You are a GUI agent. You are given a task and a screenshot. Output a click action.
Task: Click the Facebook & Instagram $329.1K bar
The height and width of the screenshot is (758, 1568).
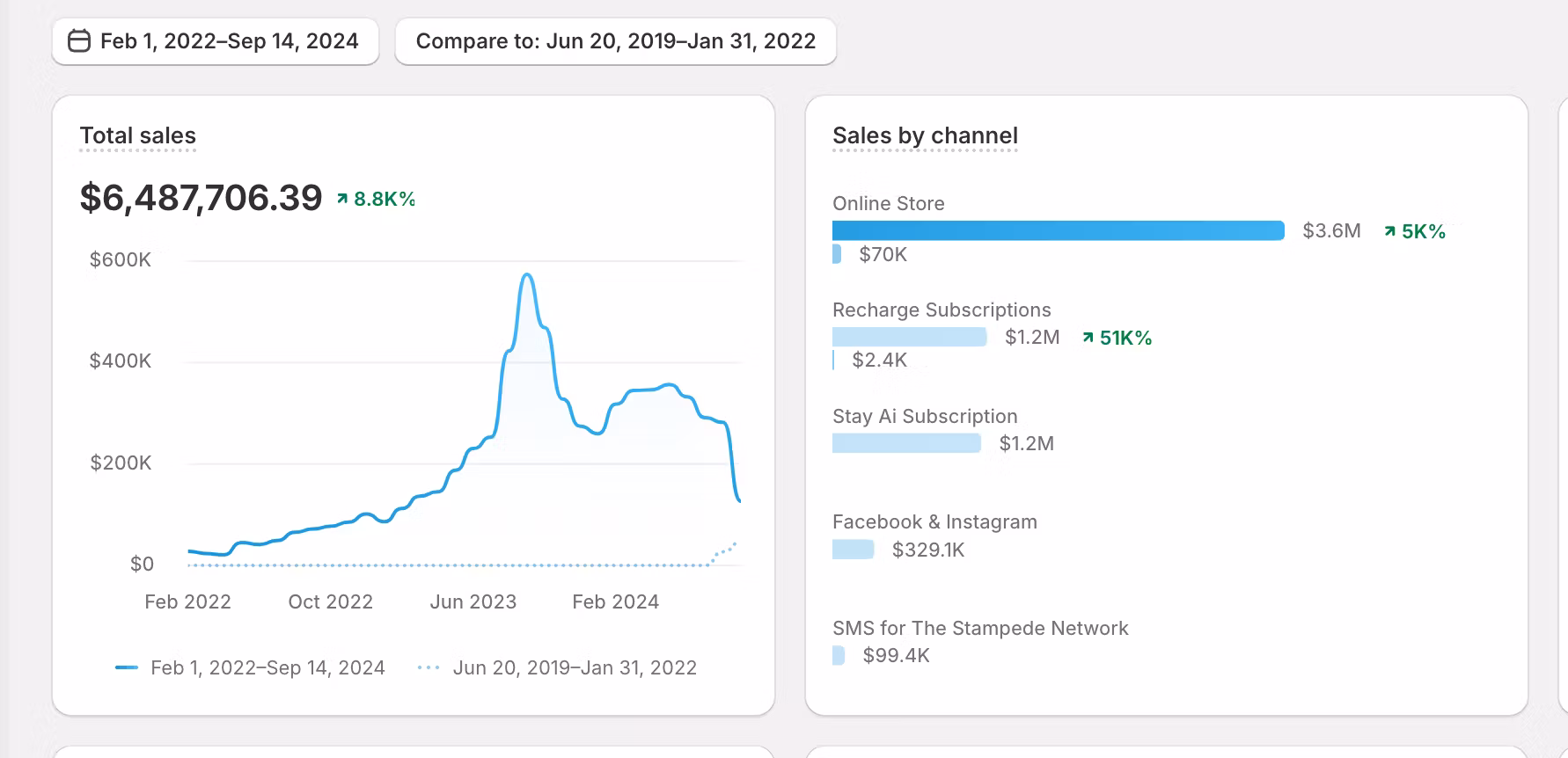click(x=853, y=550)
